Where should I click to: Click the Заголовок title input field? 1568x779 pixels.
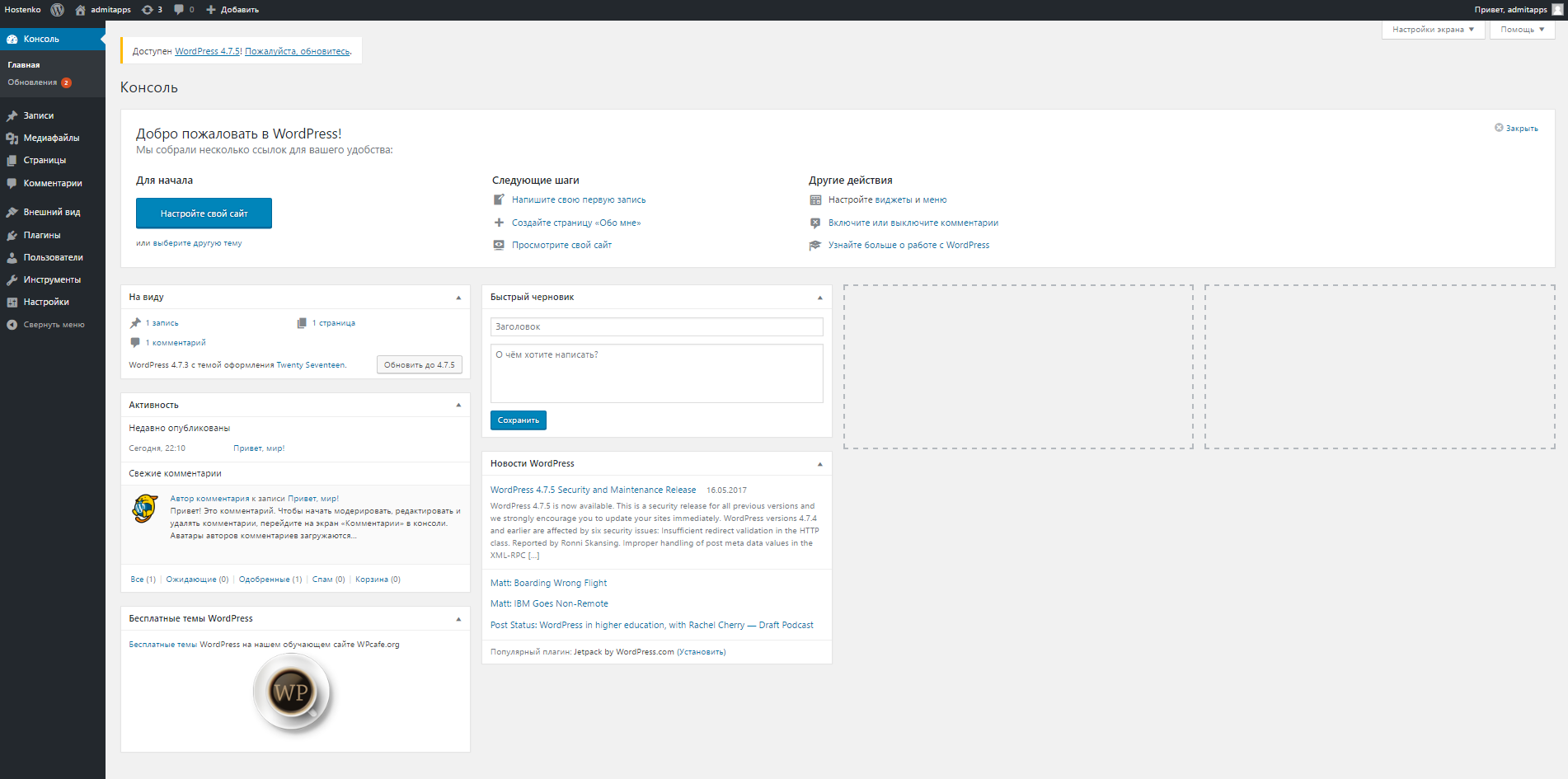click(x=656, y=326)
